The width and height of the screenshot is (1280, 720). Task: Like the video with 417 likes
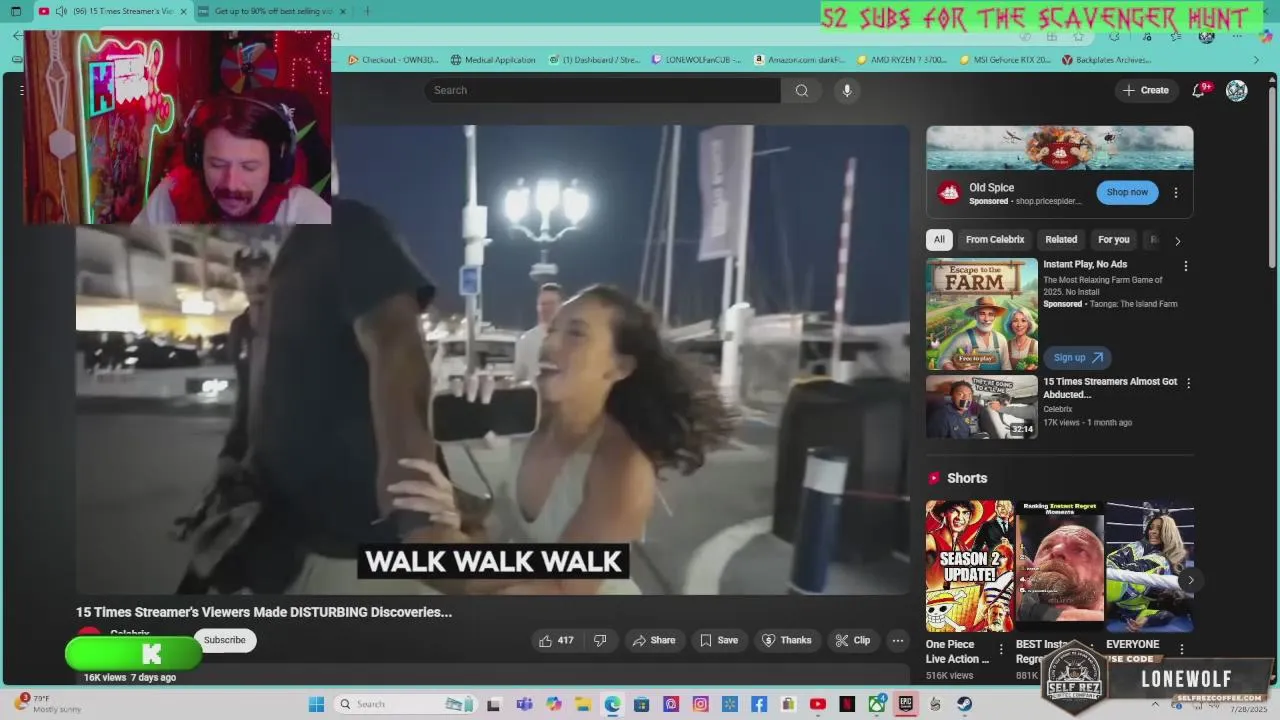click(556, 640)
